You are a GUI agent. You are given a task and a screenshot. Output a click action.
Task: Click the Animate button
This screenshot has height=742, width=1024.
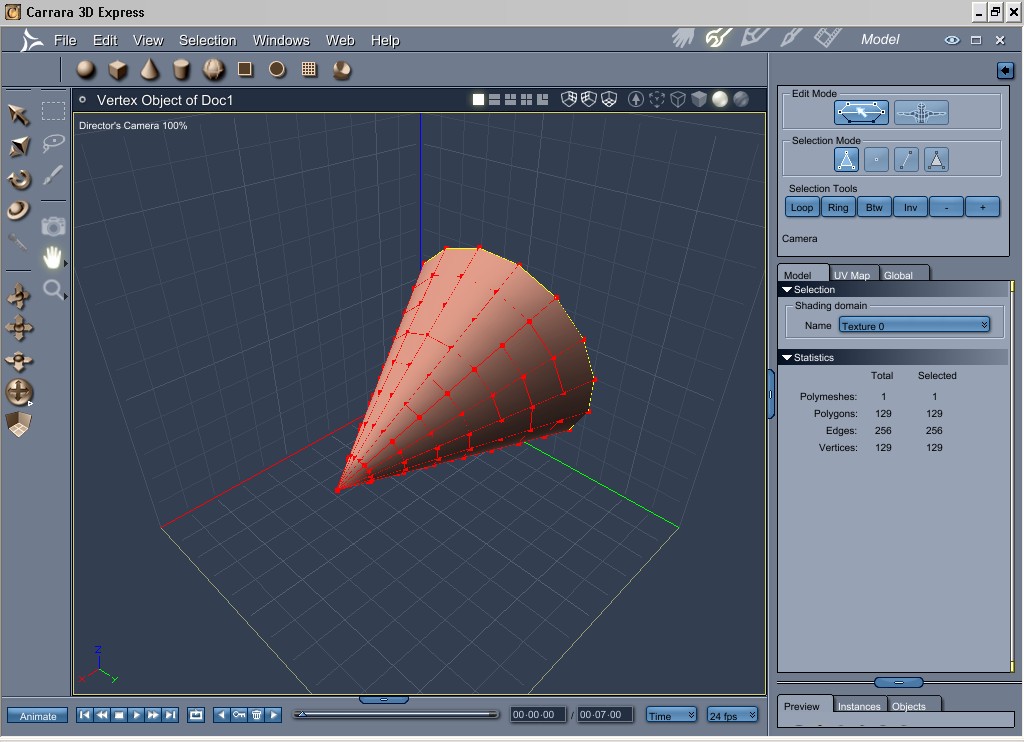[38, 716]
